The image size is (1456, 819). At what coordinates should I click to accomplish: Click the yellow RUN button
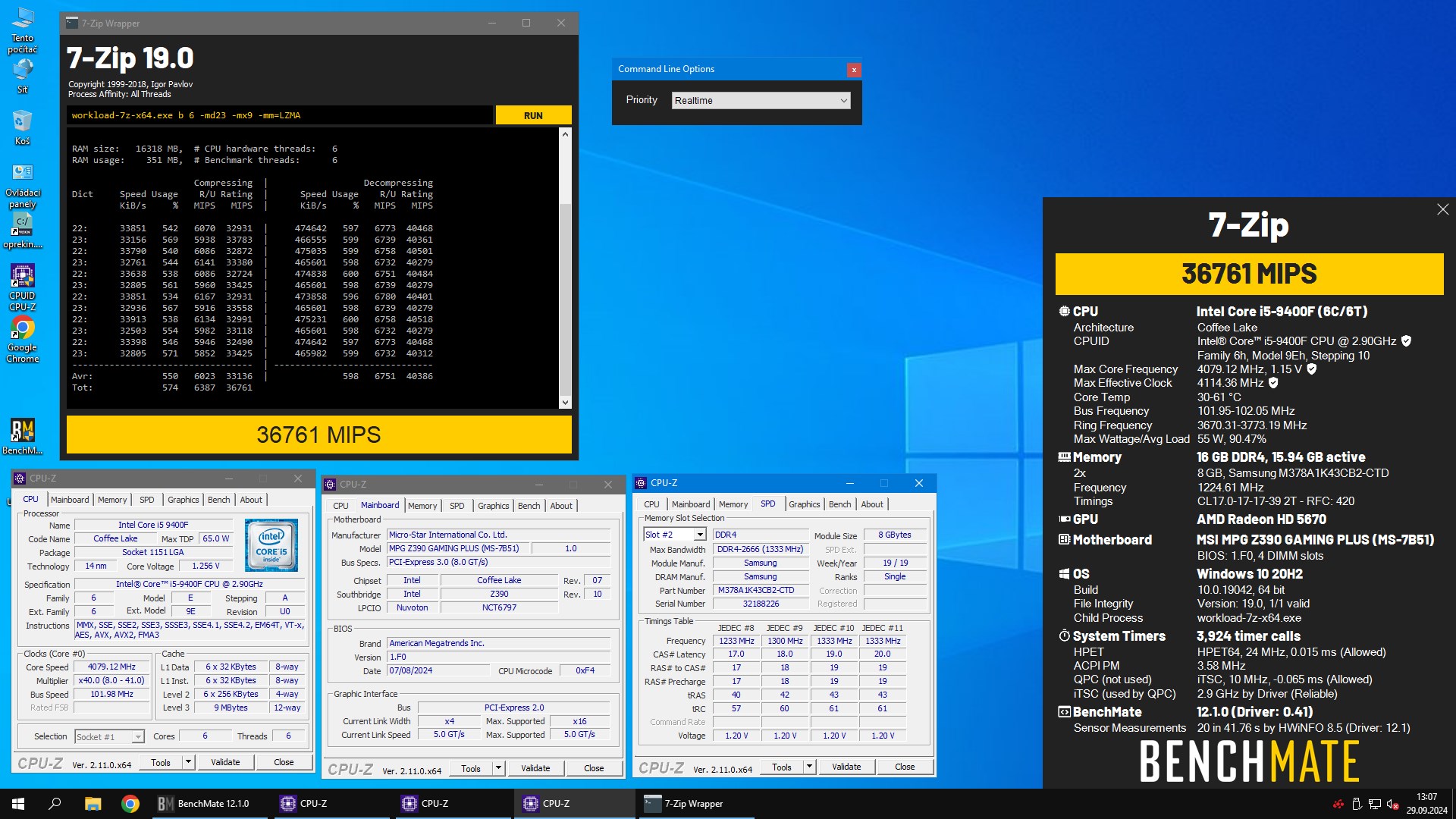coord(533,115)
